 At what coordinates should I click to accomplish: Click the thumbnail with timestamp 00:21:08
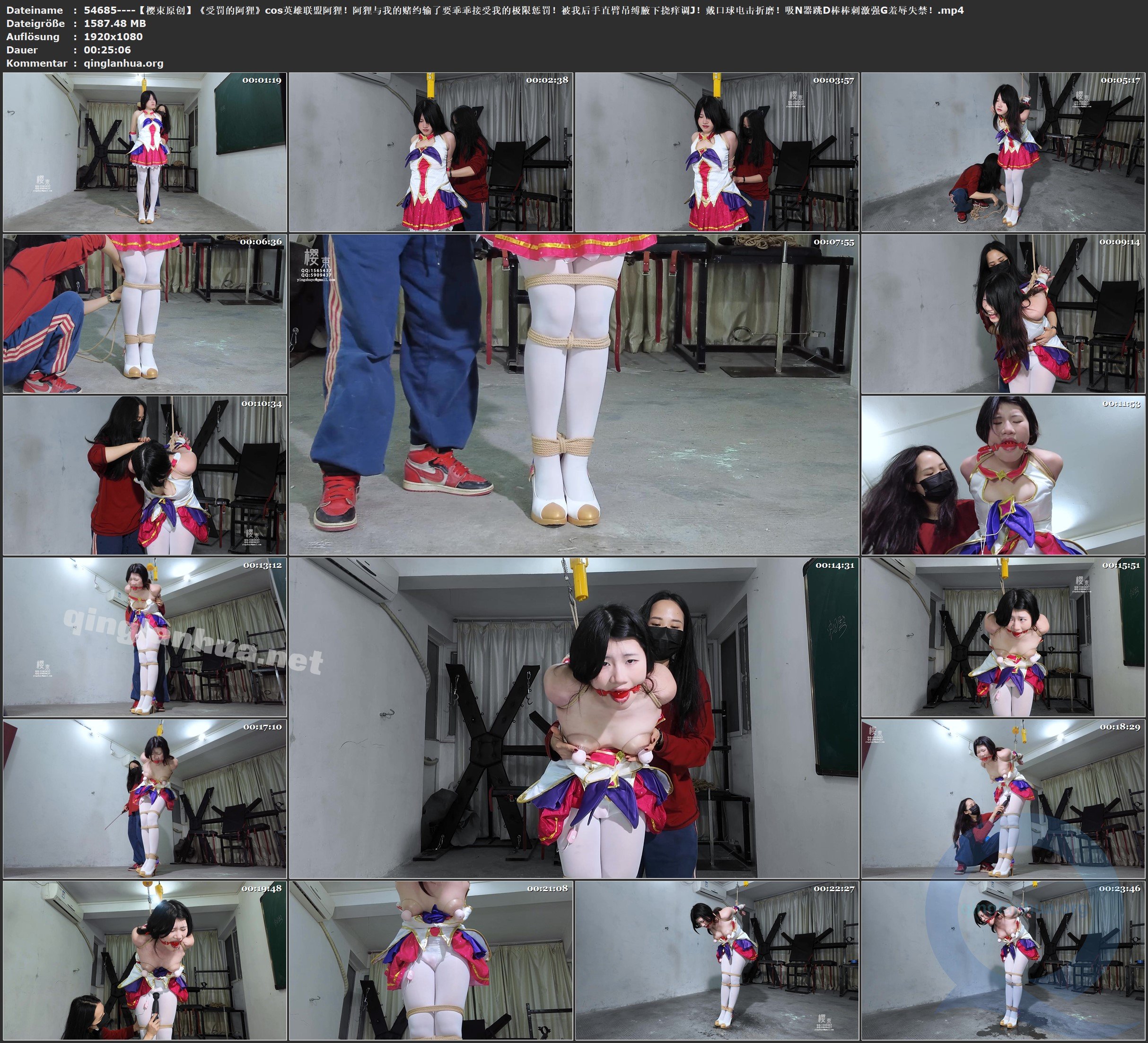431,960
